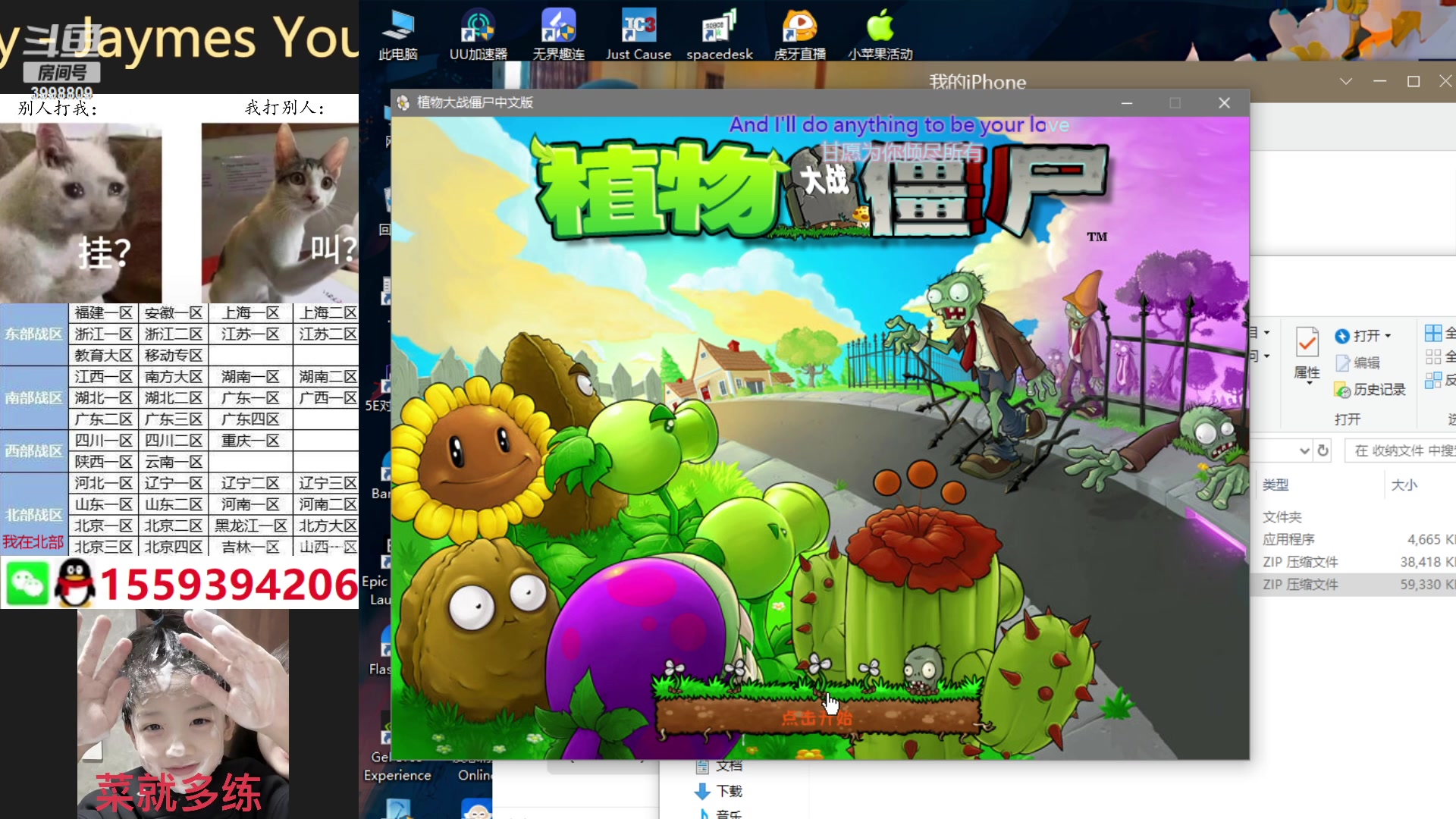This screenshot has width=1456, height=819.
Task: Click the 菜就多练 child photo thumbnail
Action: pyautogui.click(x=183, y=713)
